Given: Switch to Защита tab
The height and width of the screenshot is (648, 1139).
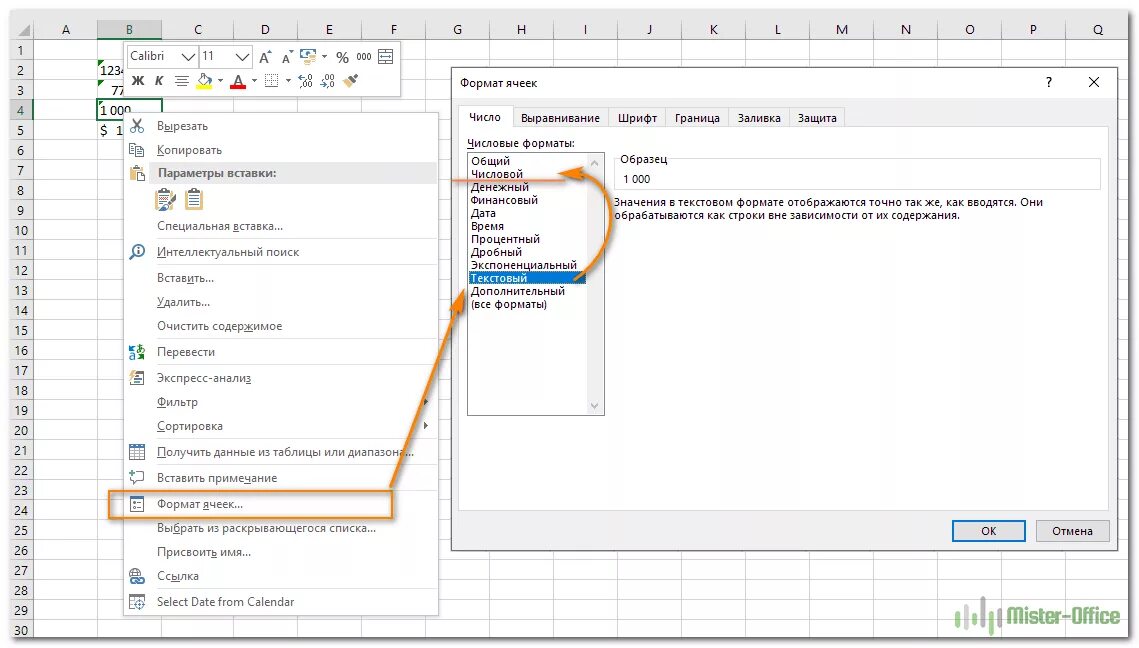Looking at the screenshot, I should pos(817,118).
